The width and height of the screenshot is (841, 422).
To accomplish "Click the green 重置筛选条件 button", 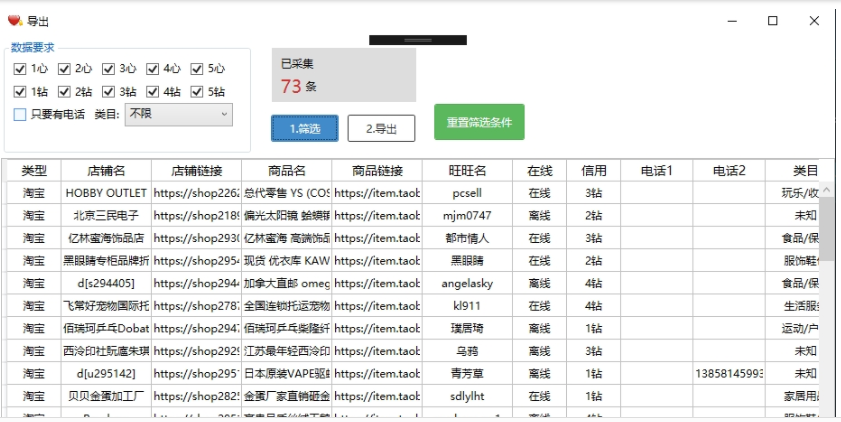I will tap(479, 122).
